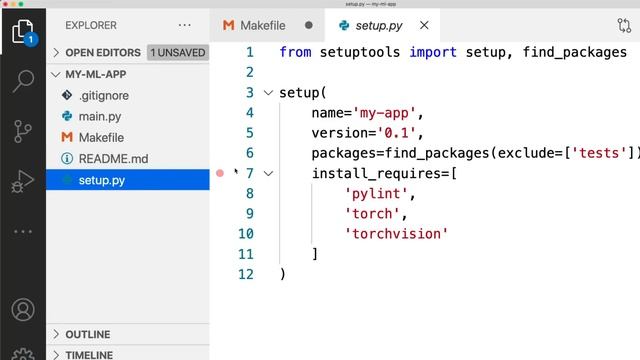Fold the setup( block at line 3
This screenshot has width=640, height=360.
pos(268,93)
